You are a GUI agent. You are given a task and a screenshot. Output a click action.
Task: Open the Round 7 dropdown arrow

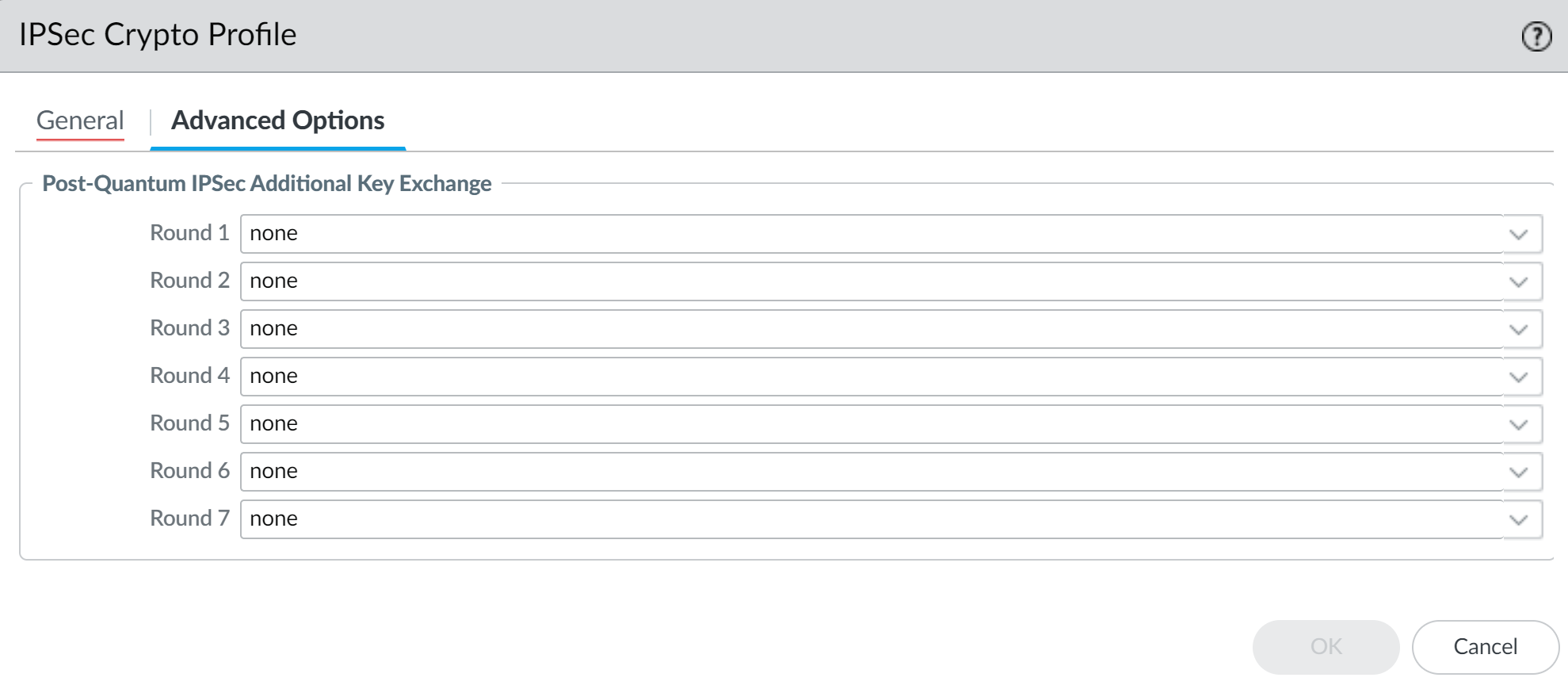pyautogui.click(x=1518, y=519)
